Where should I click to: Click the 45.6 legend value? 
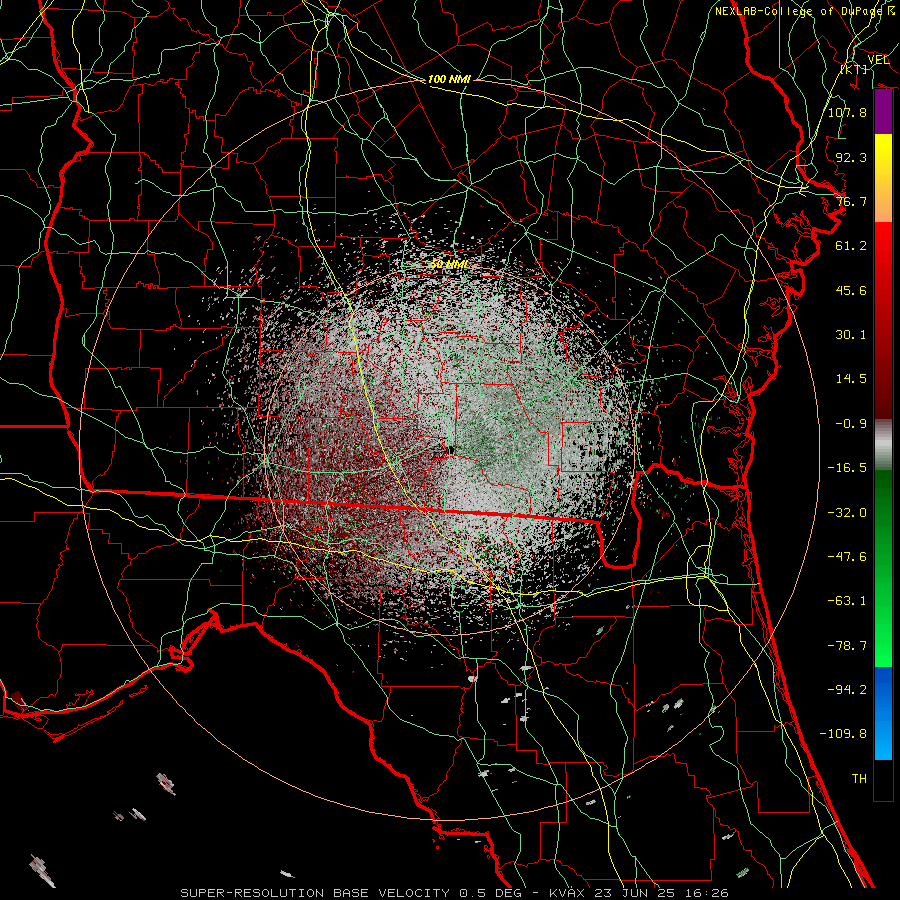tap(851, 290)
